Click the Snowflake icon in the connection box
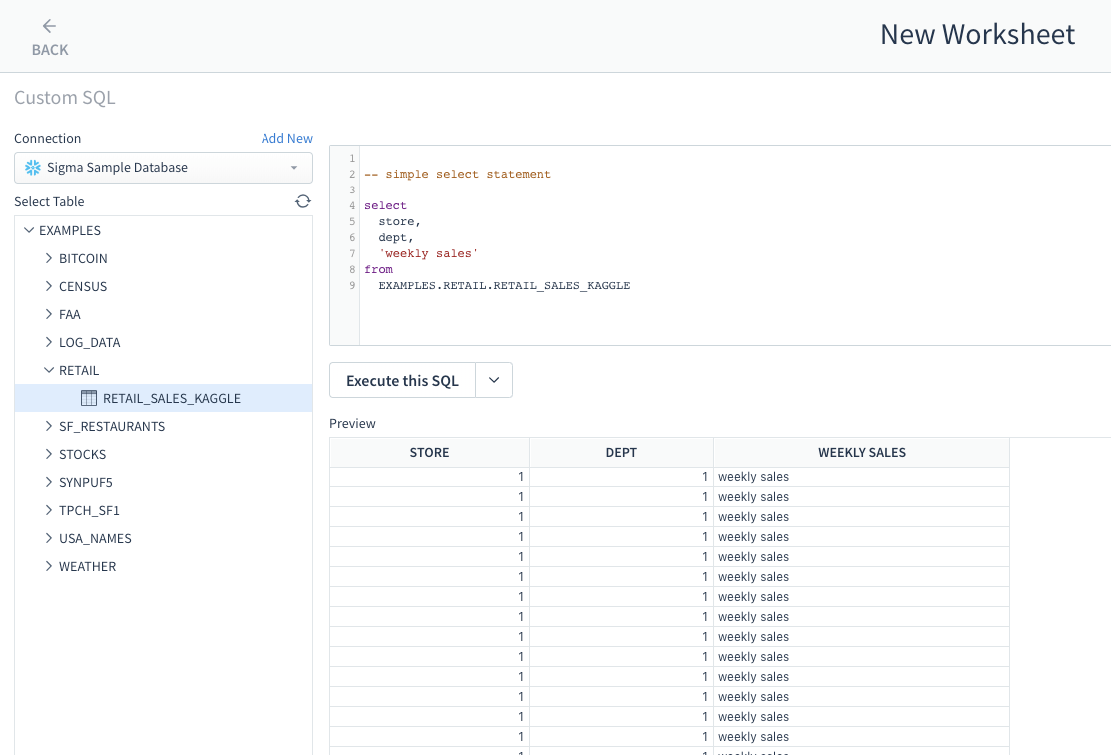The width and height of the screenshot is (1111, 755). point(33,168)
